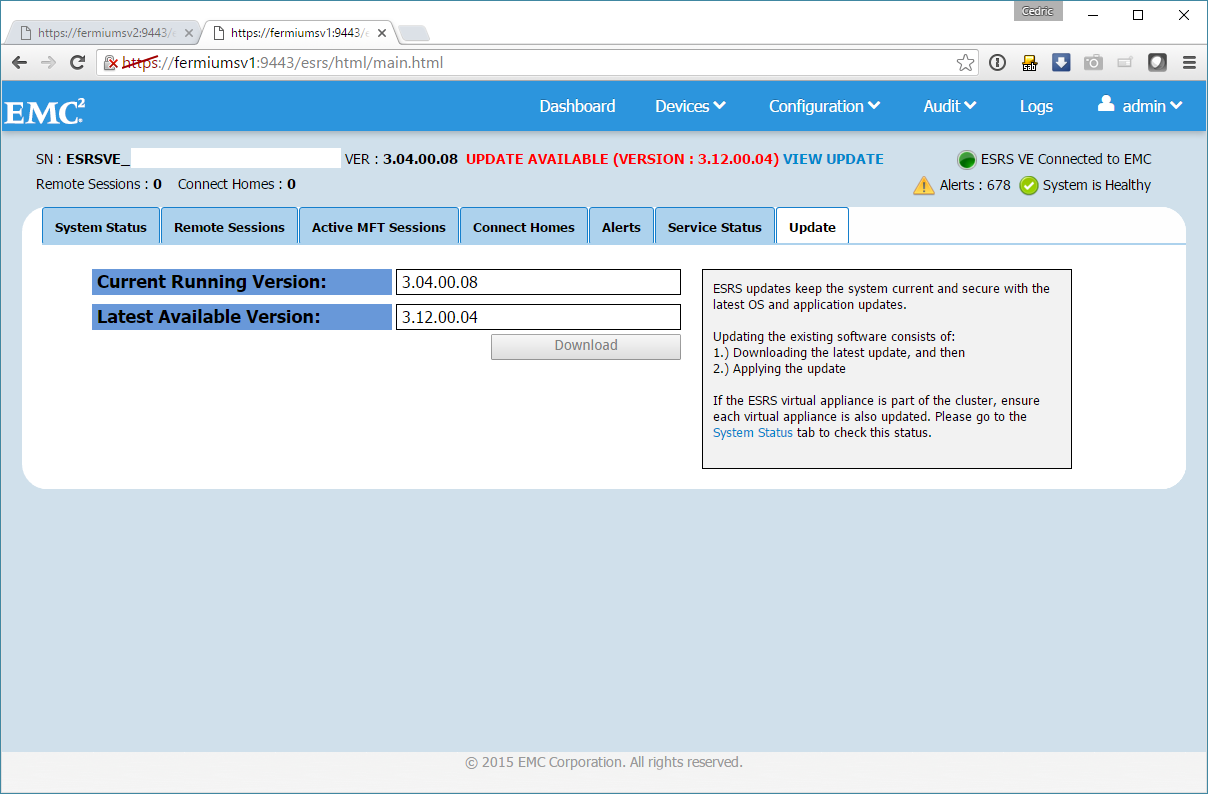
Task: Click the green ESRS connection status icon
Action: tap(966, 160)
